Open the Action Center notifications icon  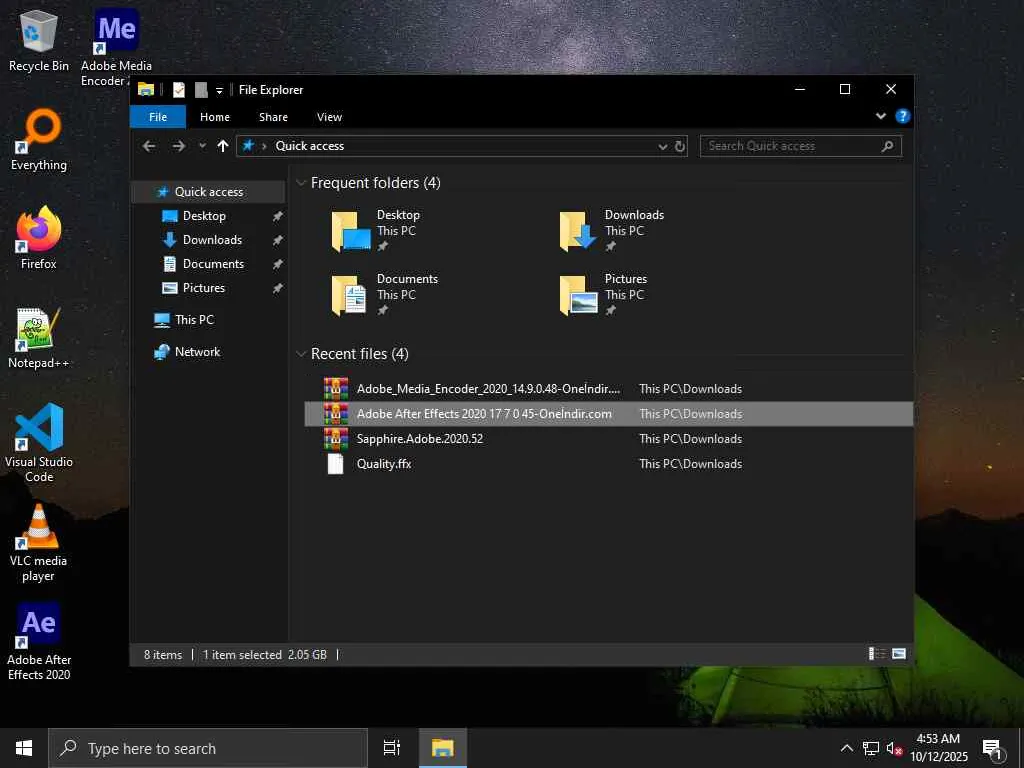[x=992, y=748]
